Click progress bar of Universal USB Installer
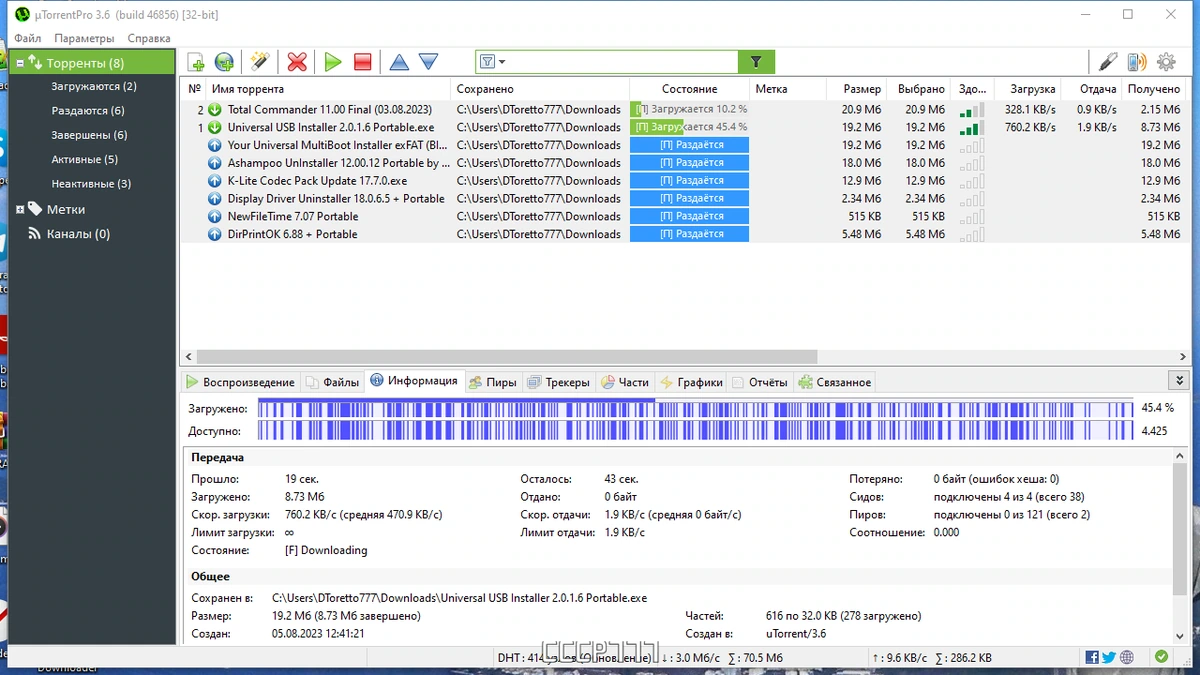 point(689,127)
